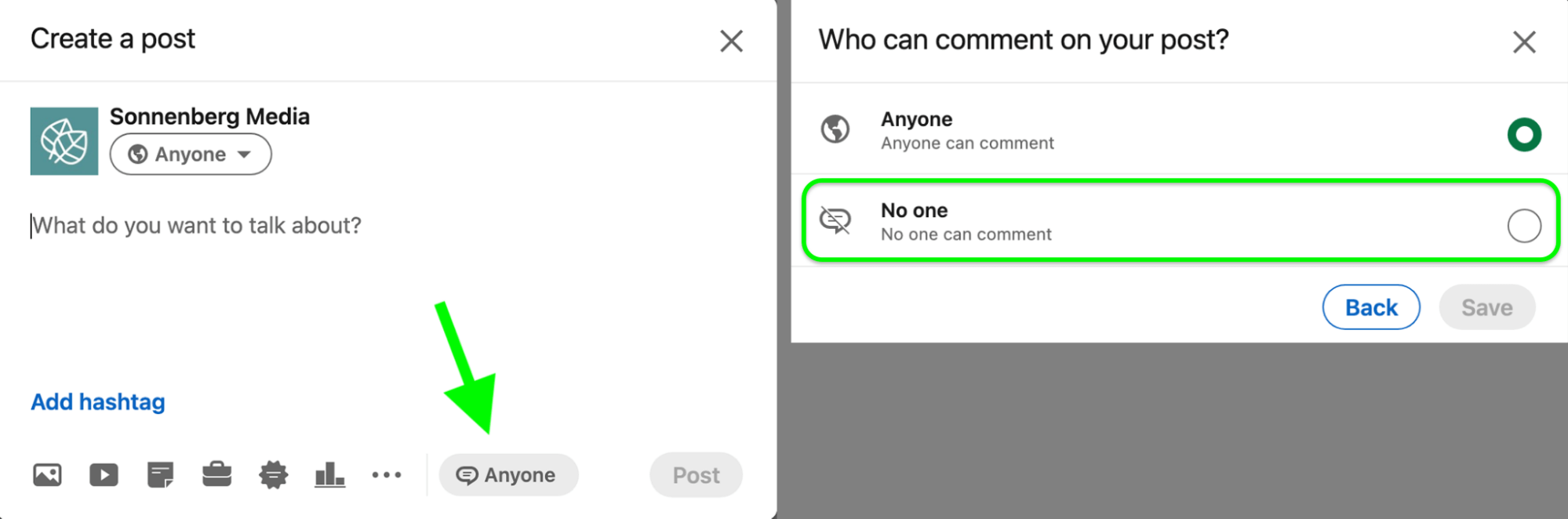Image resolution: width=1568 pixels, height=519 pixels.
Task: Add a video using the play icon
Action: pos(104,475)
